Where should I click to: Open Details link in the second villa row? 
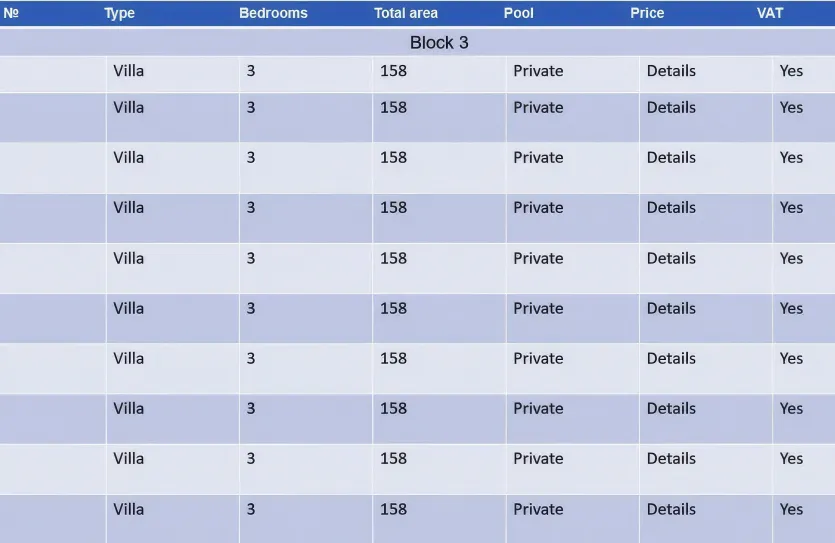671,108
